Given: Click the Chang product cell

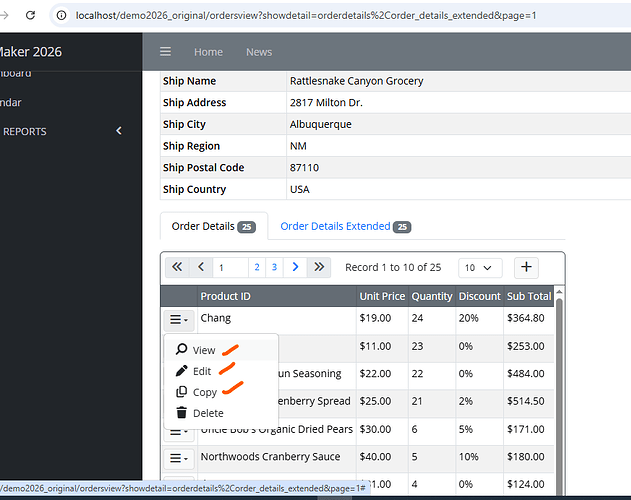Looking at the screenshot, I should pos(277,318).
